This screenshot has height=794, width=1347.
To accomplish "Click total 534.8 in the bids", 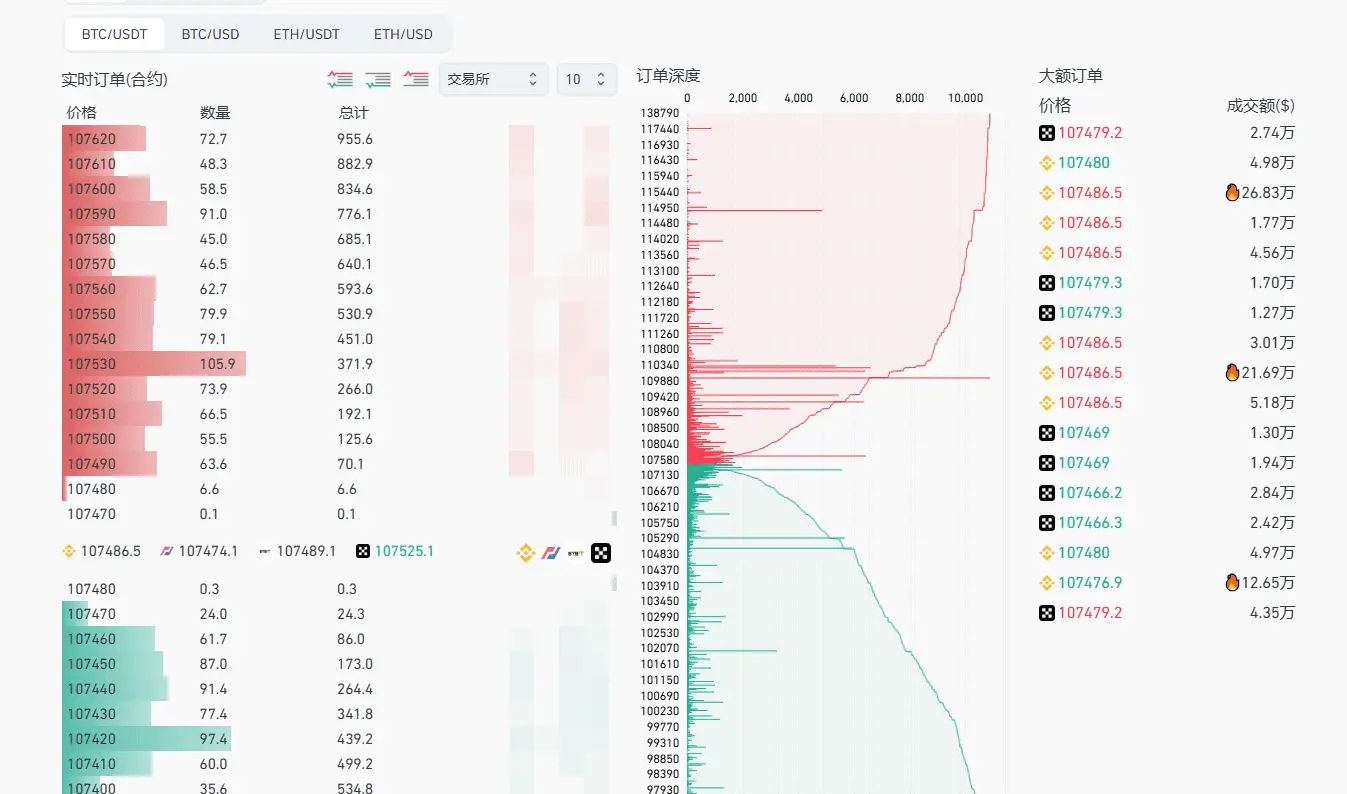I will [x=355, y=788].
